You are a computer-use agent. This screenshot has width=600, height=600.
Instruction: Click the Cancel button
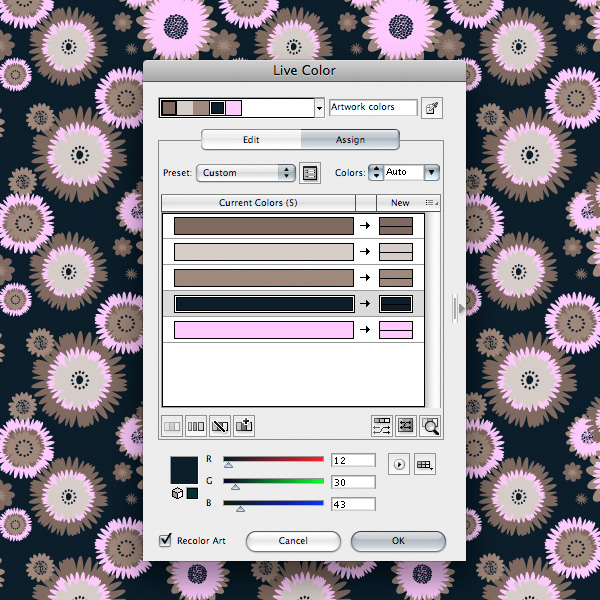tap(293, 541)
